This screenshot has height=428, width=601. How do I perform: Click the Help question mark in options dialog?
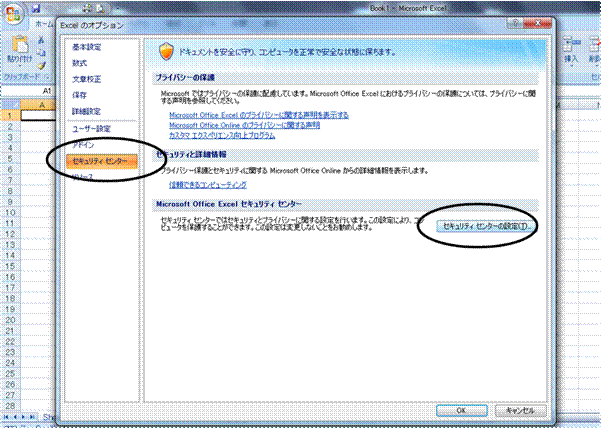tap(516, 23)
